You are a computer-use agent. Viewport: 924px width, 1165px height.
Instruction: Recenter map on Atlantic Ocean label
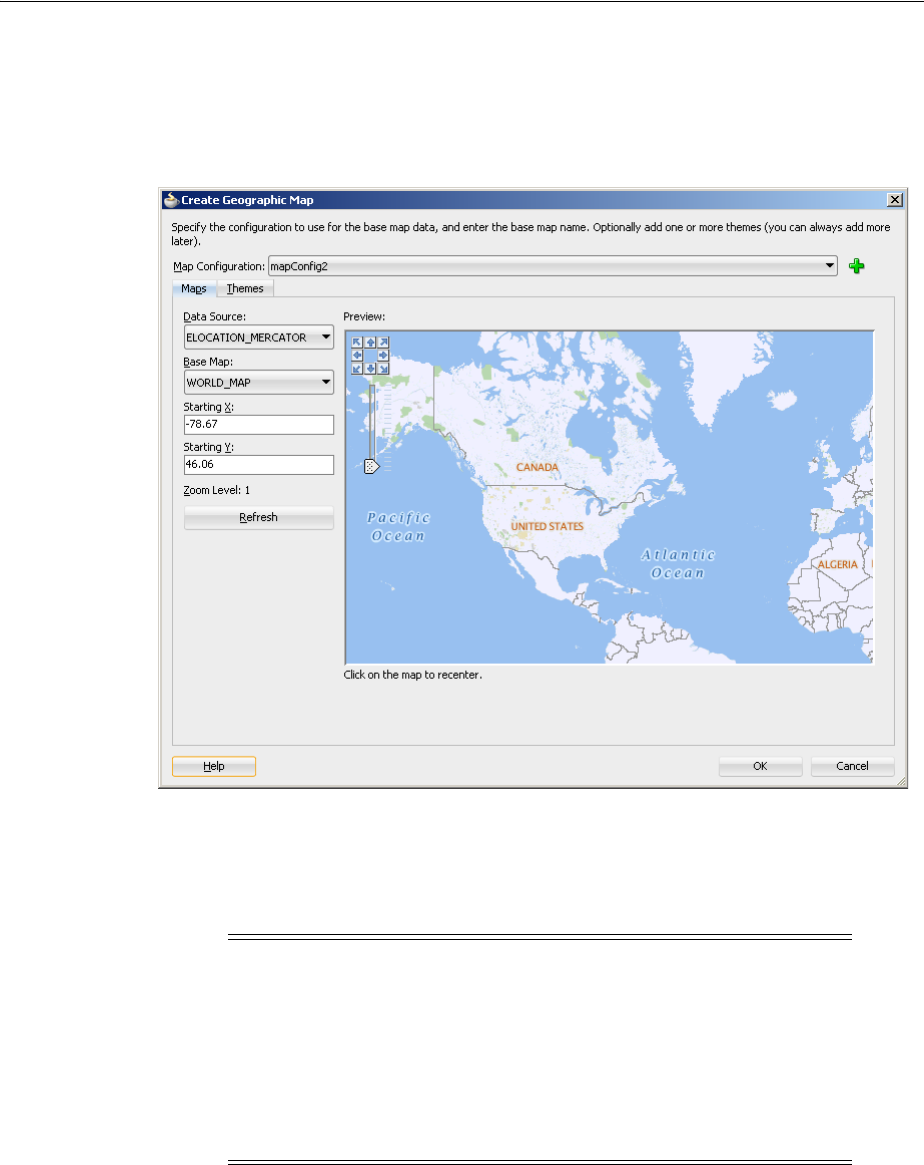677,564
